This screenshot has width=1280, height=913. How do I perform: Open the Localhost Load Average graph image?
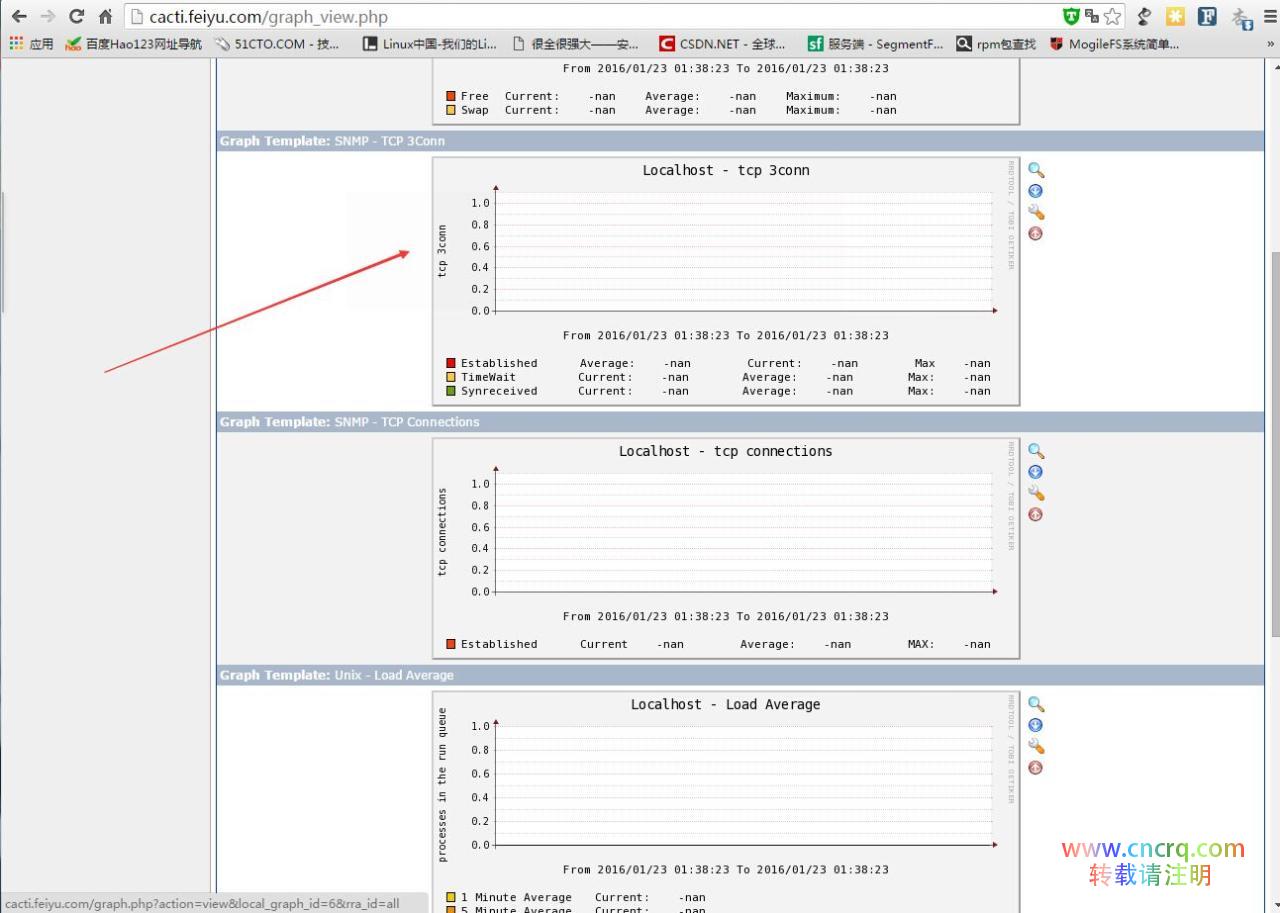coord(726,800)
